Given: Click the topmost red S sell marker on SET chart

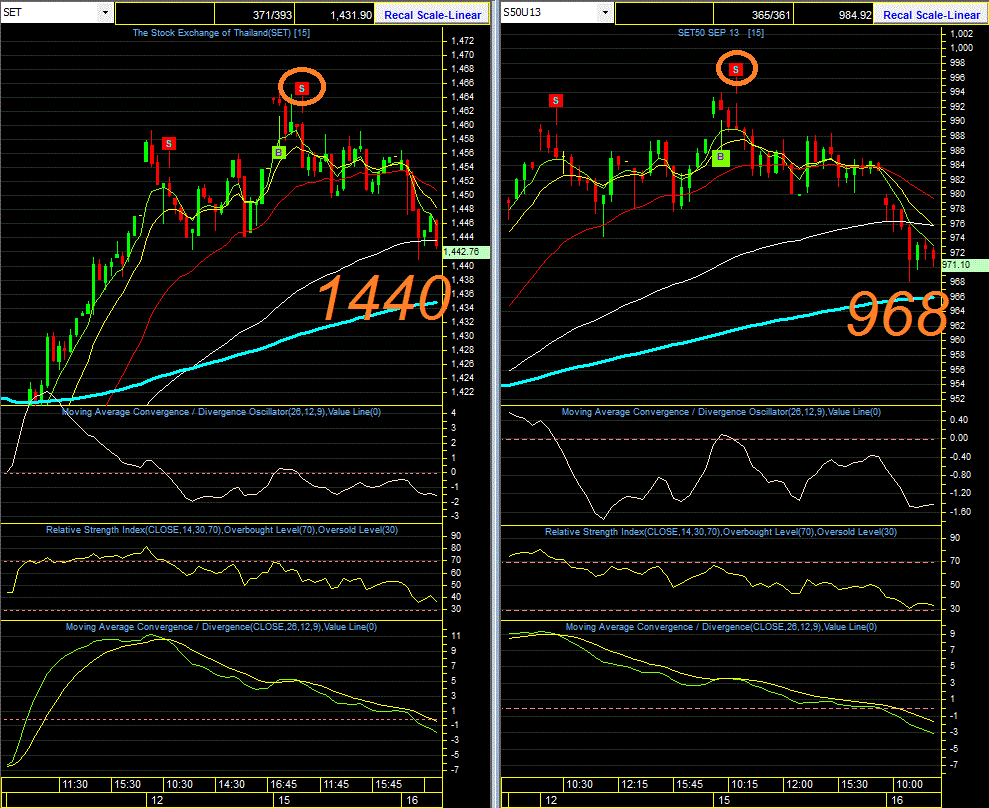Looking at the screenshot, I should (301, 88).
